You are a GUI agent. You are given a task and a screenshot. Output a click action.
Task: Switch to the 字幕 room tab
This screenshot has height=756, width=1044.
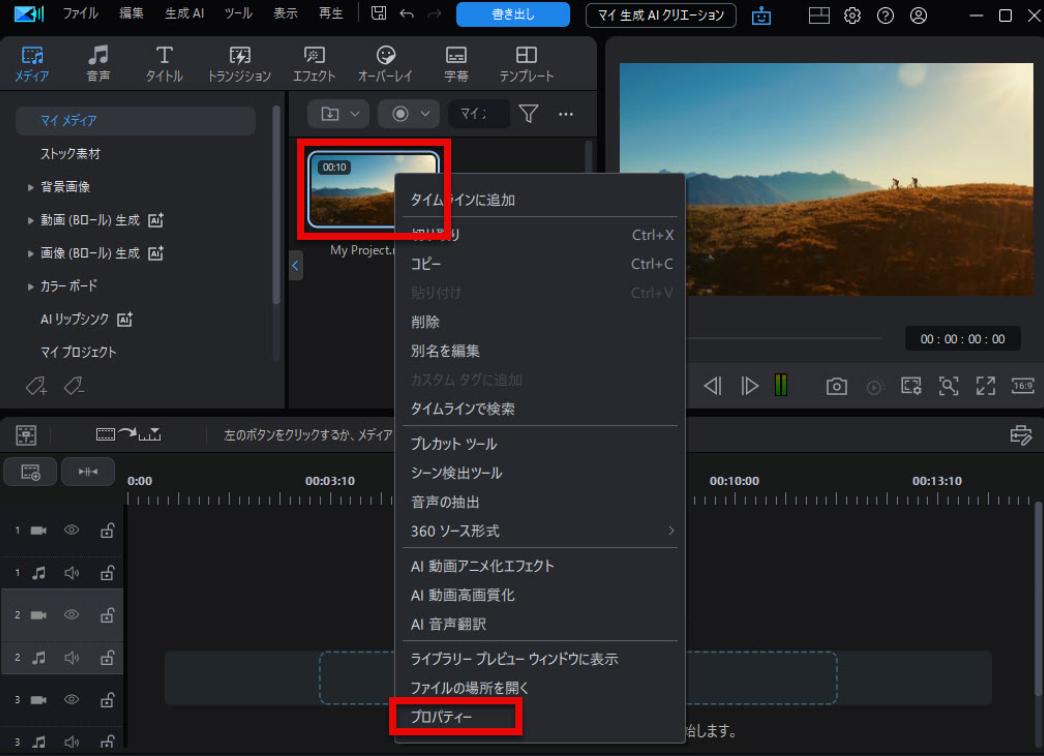click(x=456, y=62)
